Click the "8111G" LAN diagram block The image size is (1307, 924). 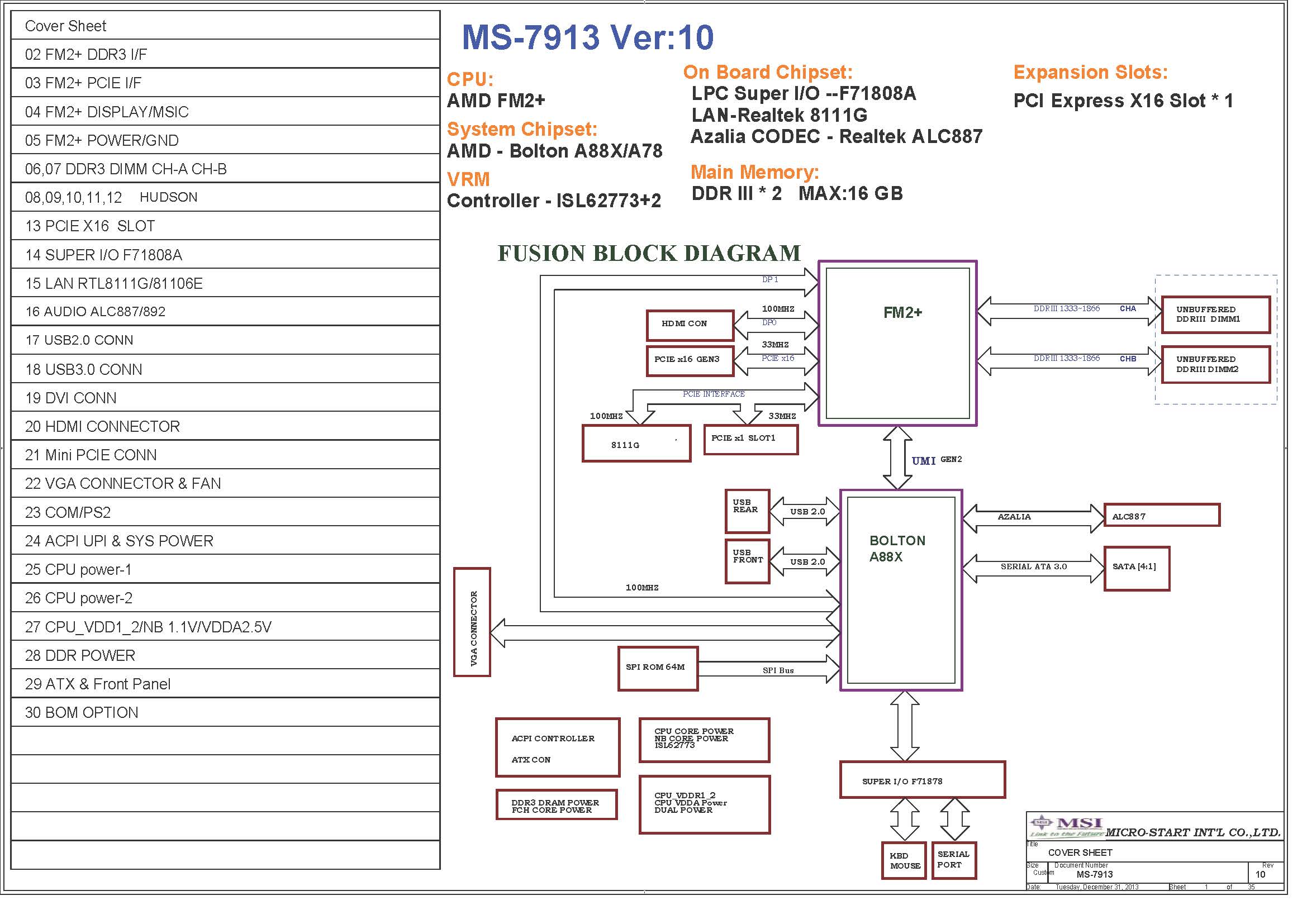pyautogui.click(x=636, y=443)
